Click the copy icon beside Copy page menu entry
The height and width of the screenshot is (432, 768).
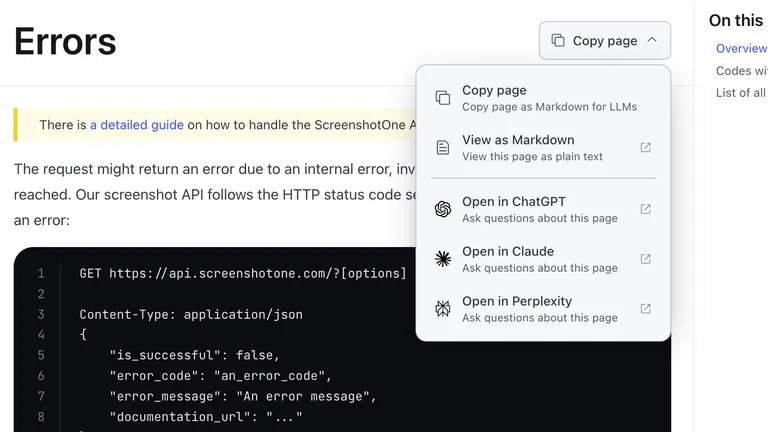pyautogui.click(x=443, y=97)
